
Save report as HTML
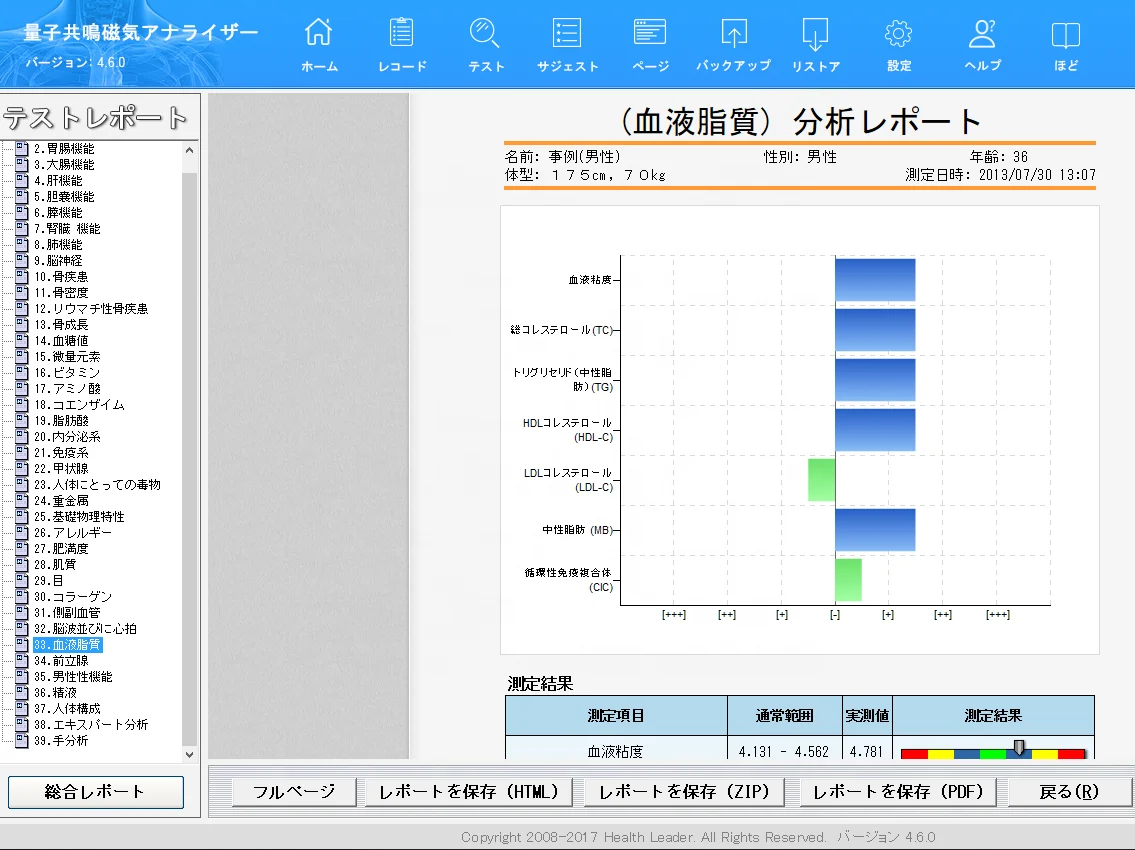coord(468,792)
